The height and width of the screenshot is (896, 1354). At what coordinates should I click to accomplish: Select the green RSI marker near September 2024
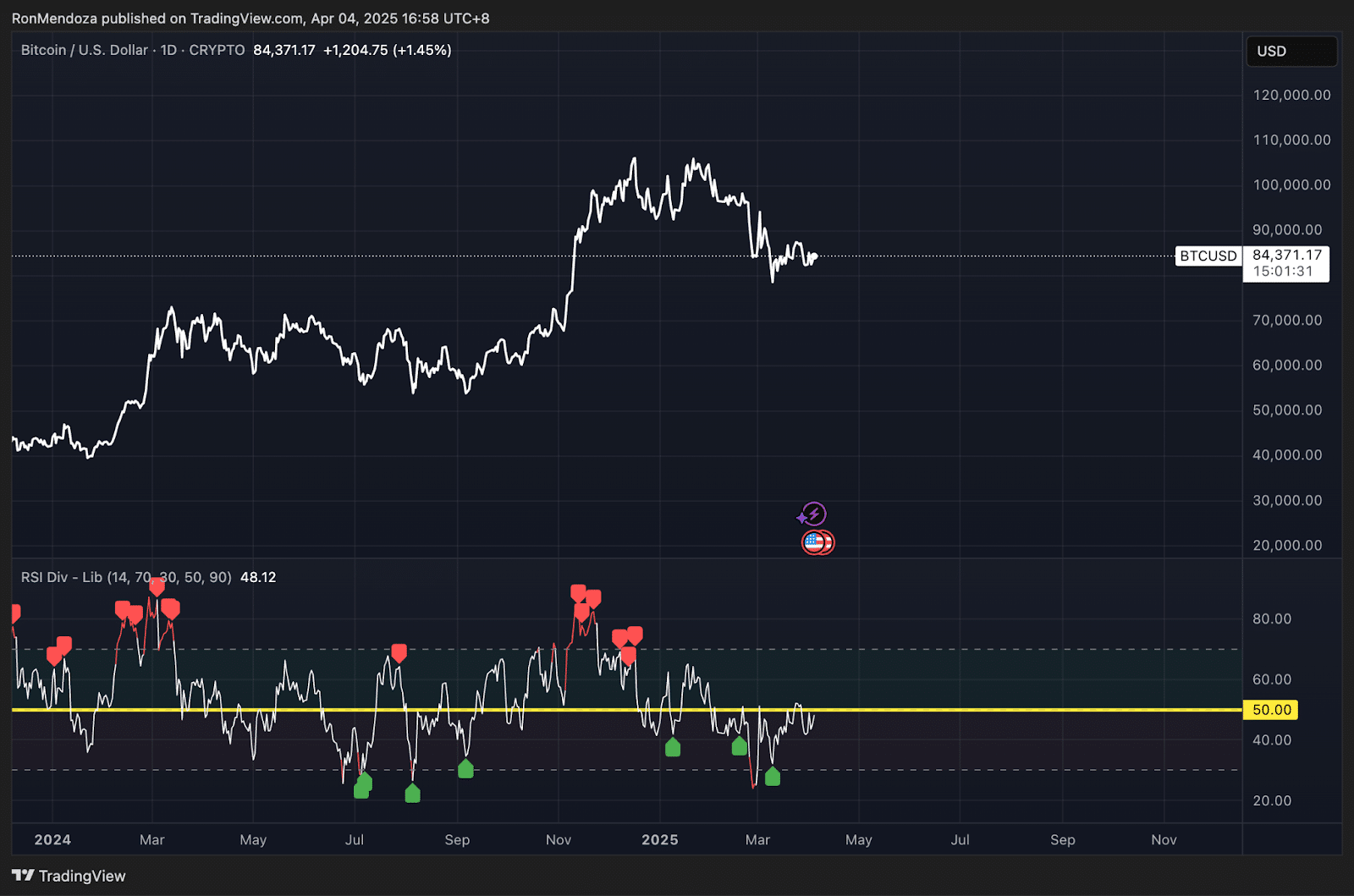465,769
